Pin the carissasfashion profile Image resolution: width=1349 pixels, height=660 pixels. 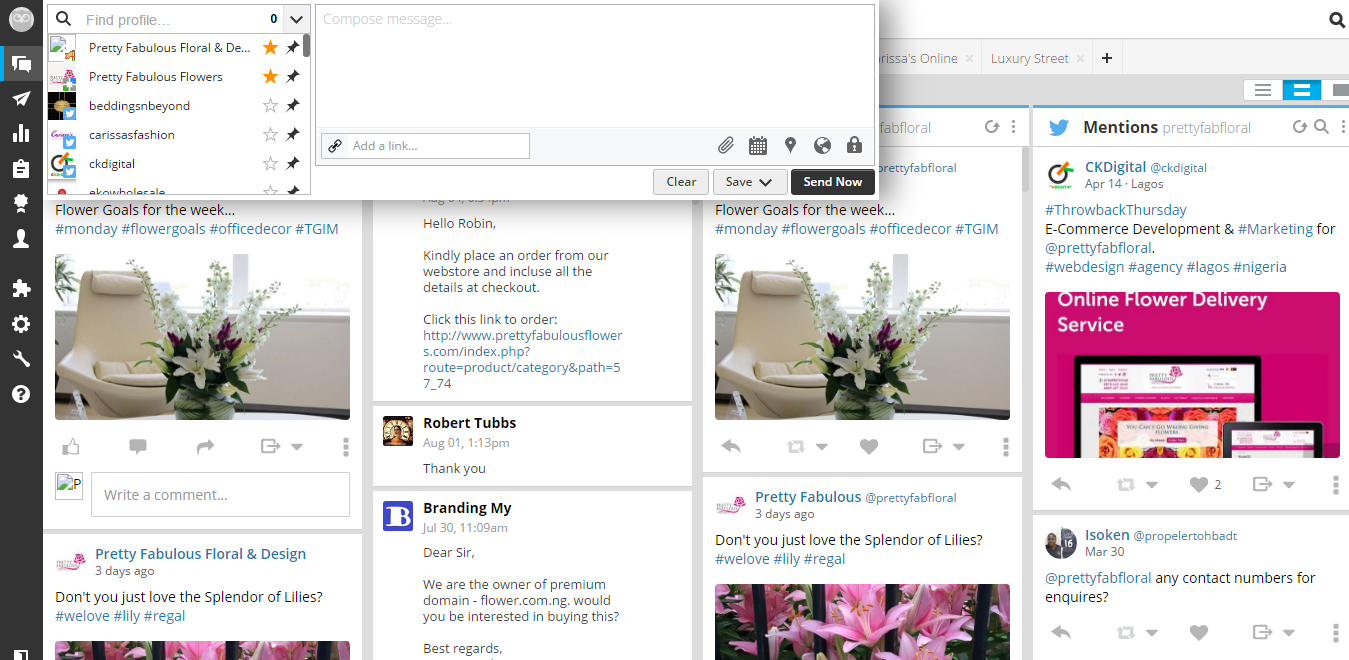click(x=292, y=134)
